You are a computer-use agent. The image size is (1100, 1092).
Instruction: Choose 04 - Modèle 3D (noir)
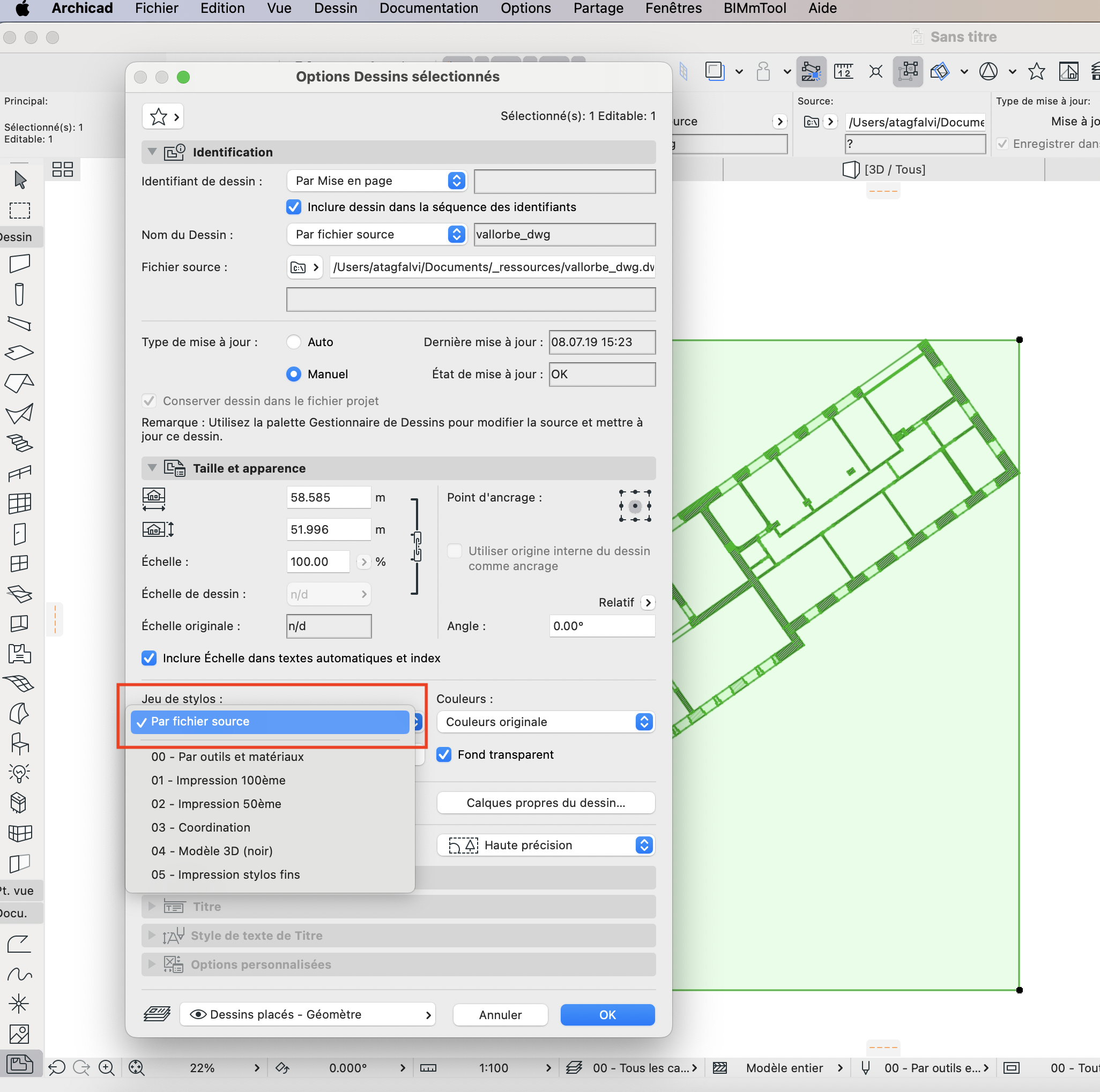click(x=212, y=851)
